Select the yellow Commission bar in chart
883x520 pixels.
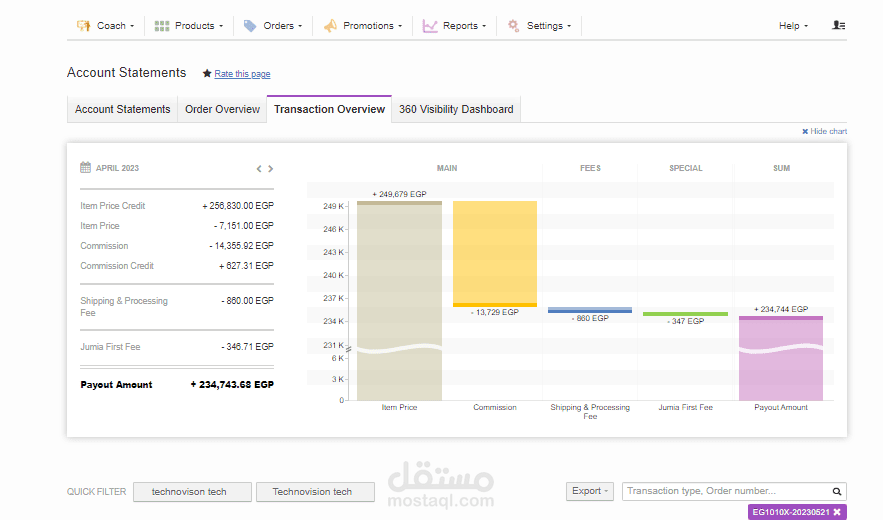tap(495, 254)
